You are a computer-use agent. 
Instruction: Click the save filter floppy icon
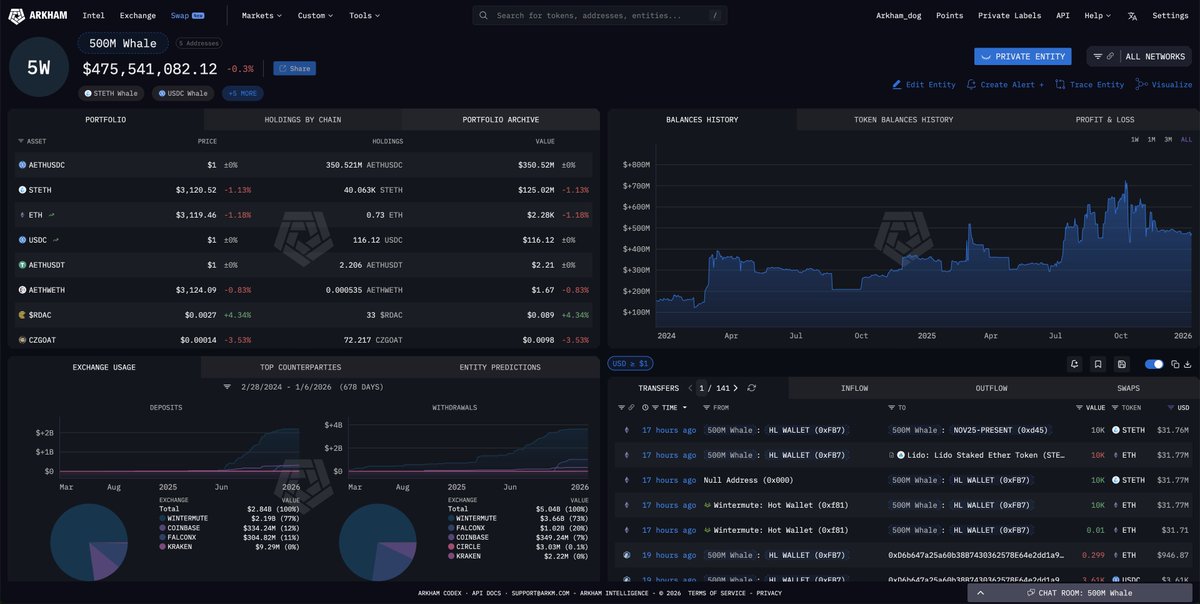pyautogui.click(x=1122, y=365)
